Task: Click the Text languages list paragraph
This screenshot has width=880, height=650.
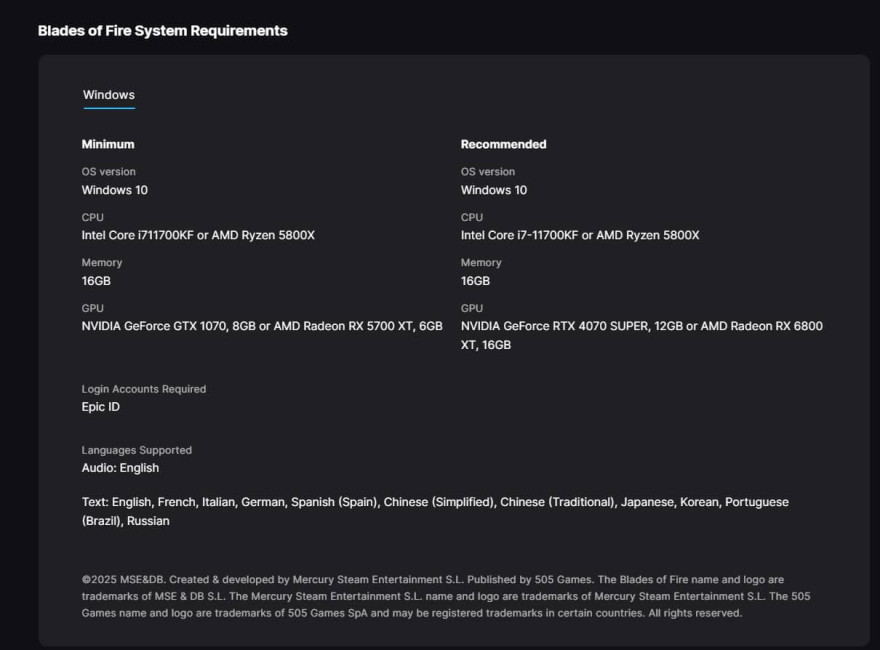Action: pyautogui.click(x=435, y=511)
